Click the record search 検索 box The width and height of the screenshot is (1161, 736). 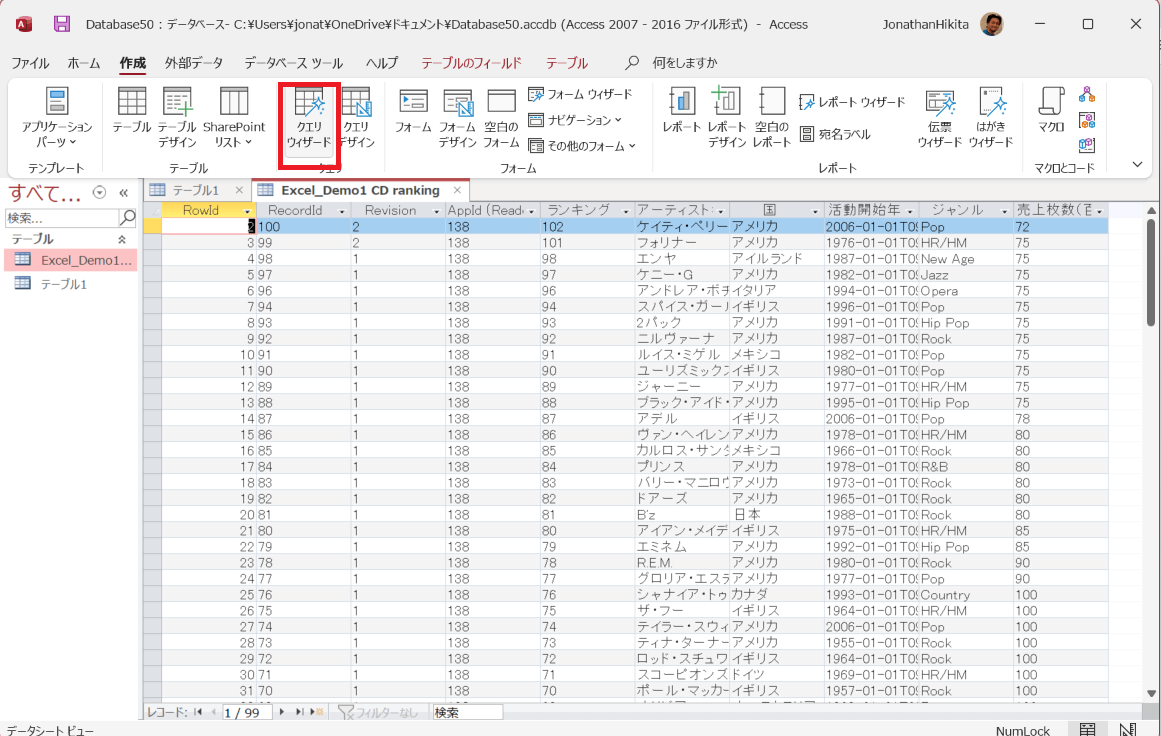pyautogui.click(x=467, y=712)
